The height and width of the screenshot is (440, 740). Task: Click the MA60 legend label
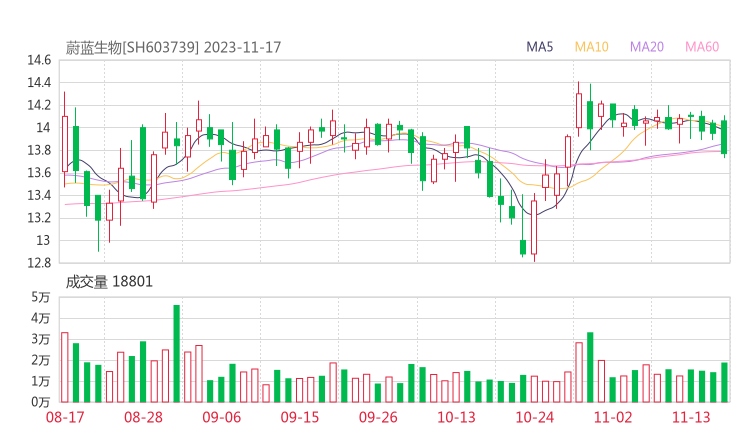[702, 47]
